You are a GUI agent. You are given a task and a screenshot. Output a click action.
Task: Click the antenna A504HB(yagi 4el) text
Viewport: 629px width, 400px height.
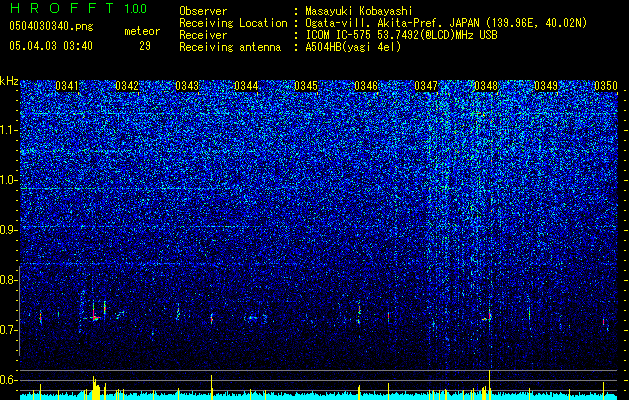pyautogui.click(x=353, y=47)
